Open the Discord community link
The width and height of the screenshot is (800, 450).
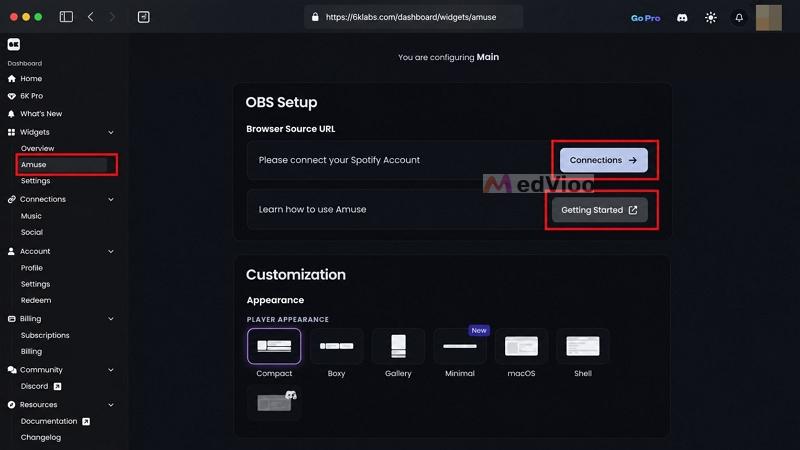(x=34, y=387)
